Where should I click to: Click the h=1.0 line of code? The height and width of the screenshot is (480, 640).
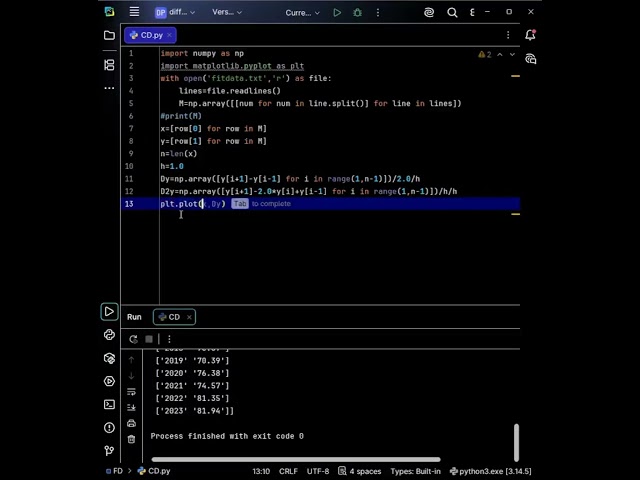click(172, 166)
